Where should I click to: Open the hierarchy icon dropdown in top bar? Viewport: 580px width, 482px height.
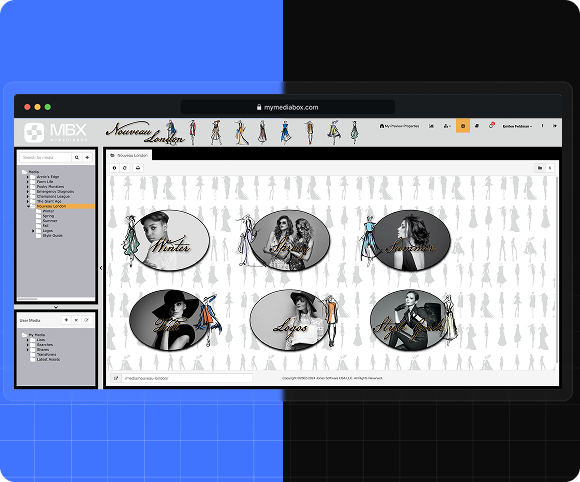tap(447, 126)
